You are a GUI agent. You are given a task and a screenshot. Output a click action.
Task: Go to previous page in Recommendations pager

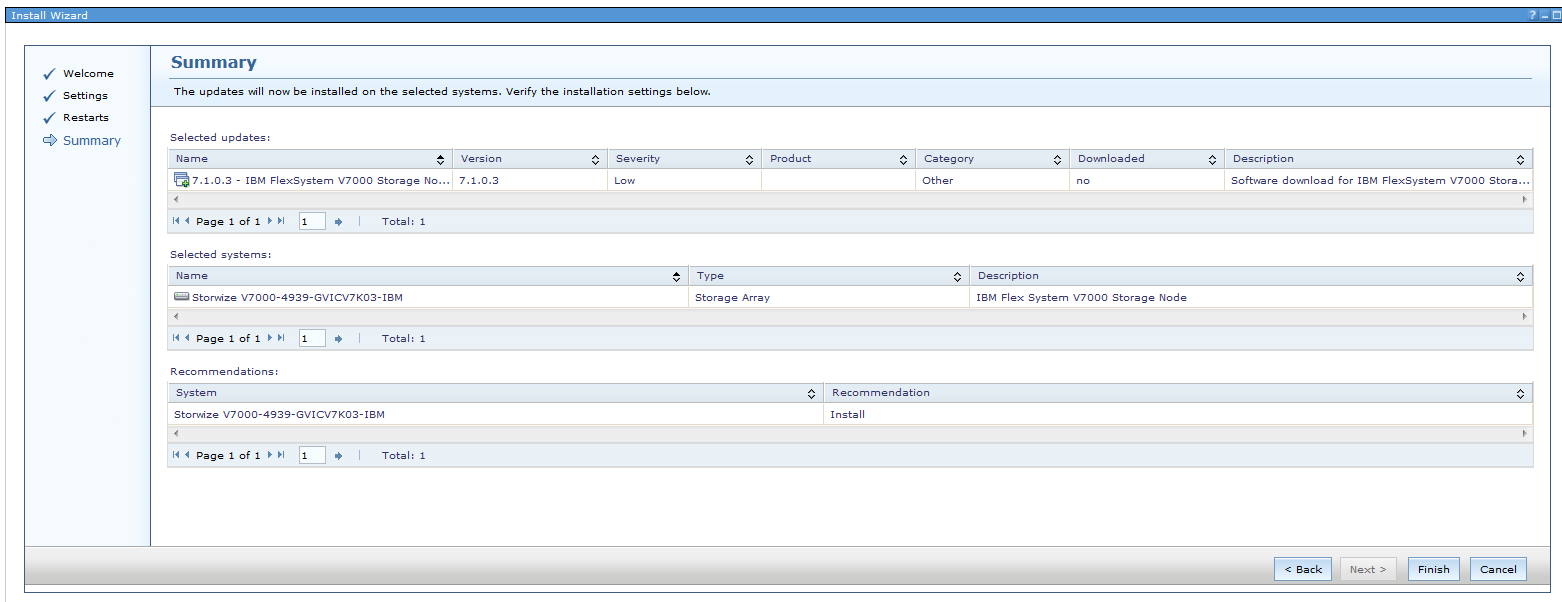tap(187, 455)
